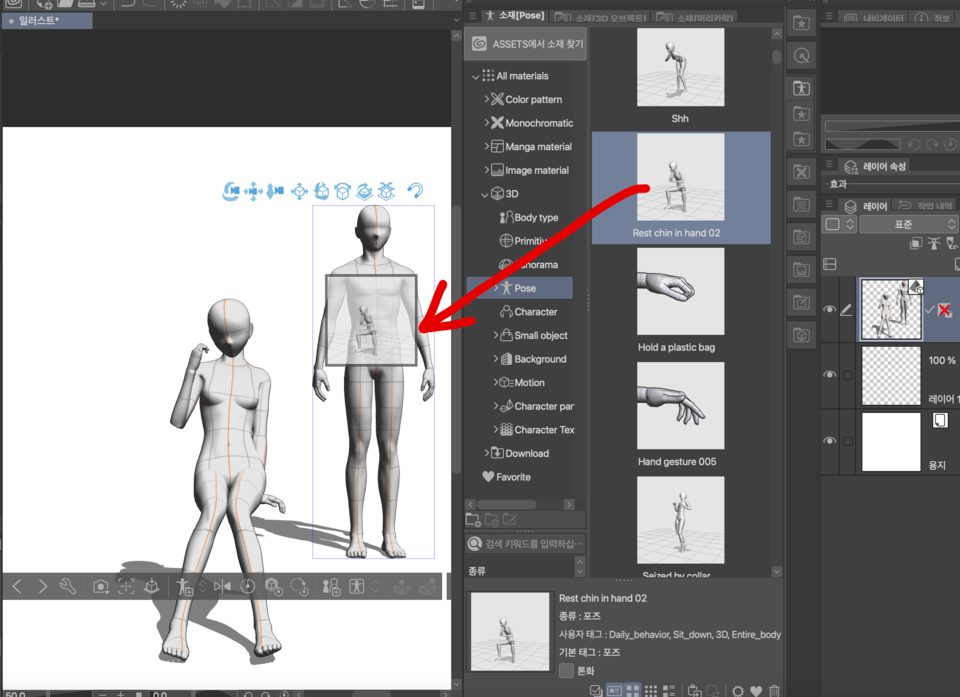Image resolution: width=960 pixels, height=697 pixels.
Task: Toggle the material info detail view button
Action: point(614,690)
